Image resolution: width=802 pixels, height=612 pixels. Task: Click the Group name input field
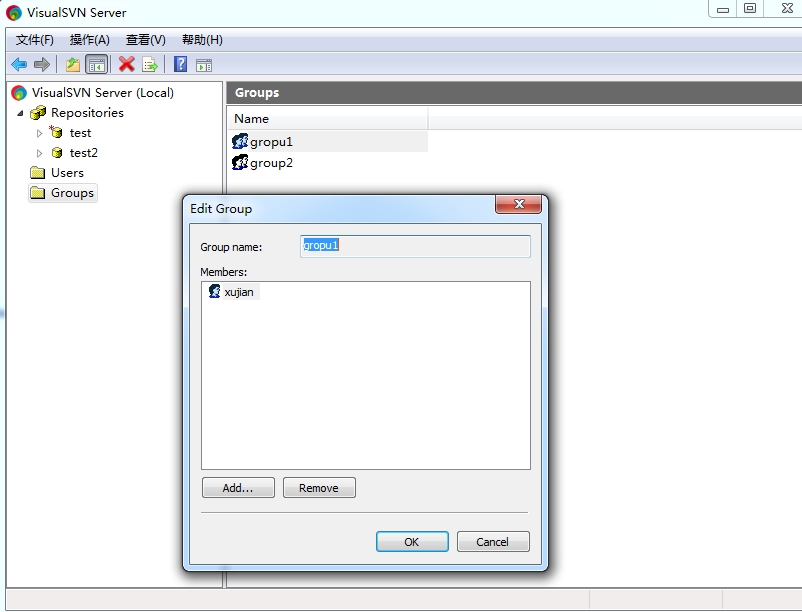click(415, 246)
